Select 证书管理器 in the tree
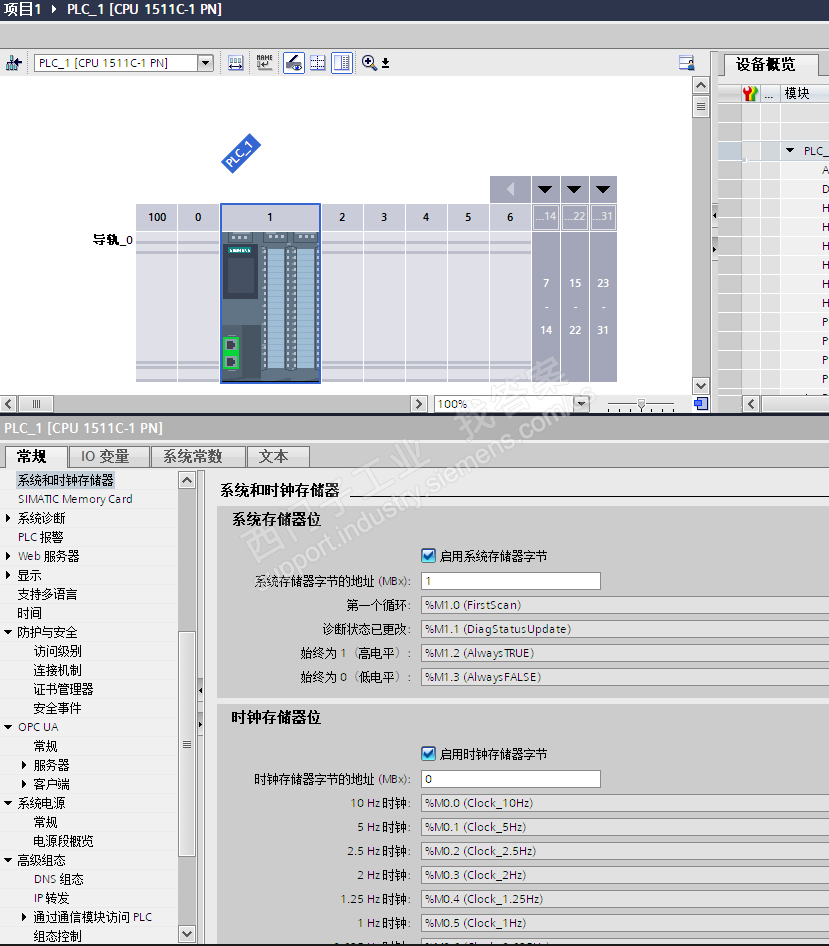The width and height of the screenshot is (829, 946). (63, 689)
